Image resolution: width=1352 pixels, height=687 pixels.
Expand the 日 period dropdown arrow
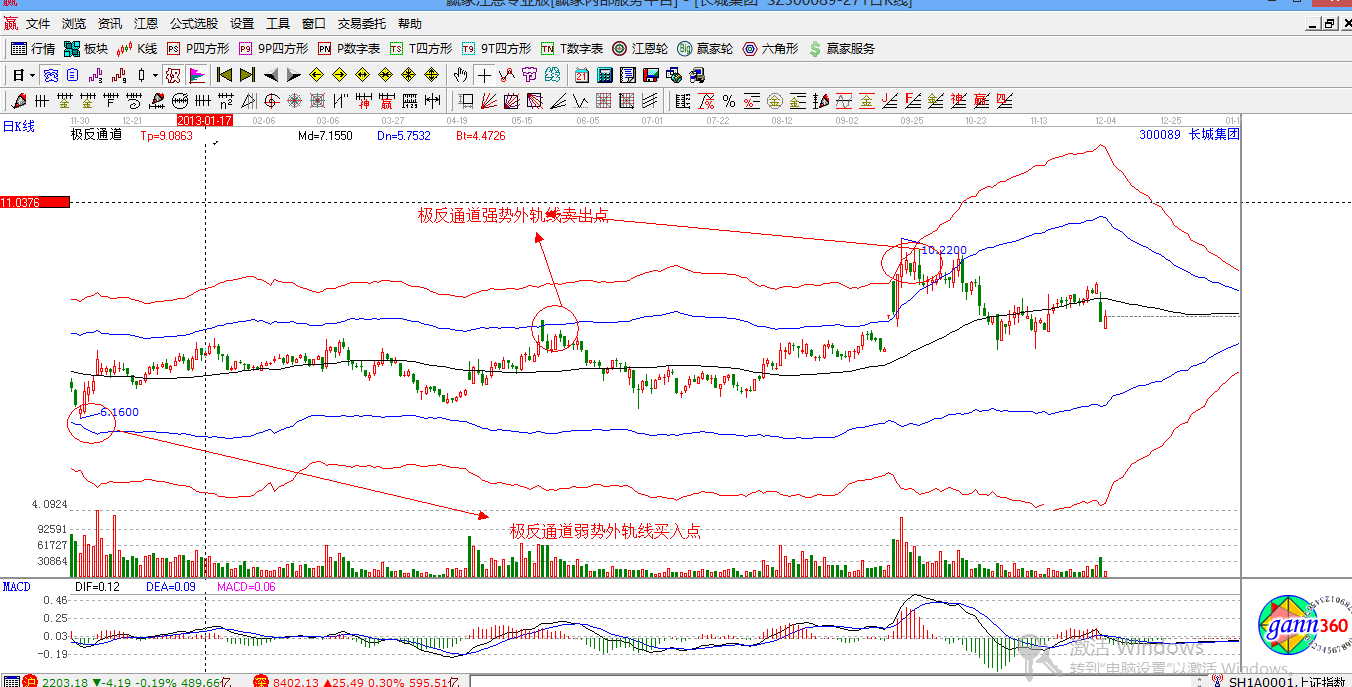point(32,75)
